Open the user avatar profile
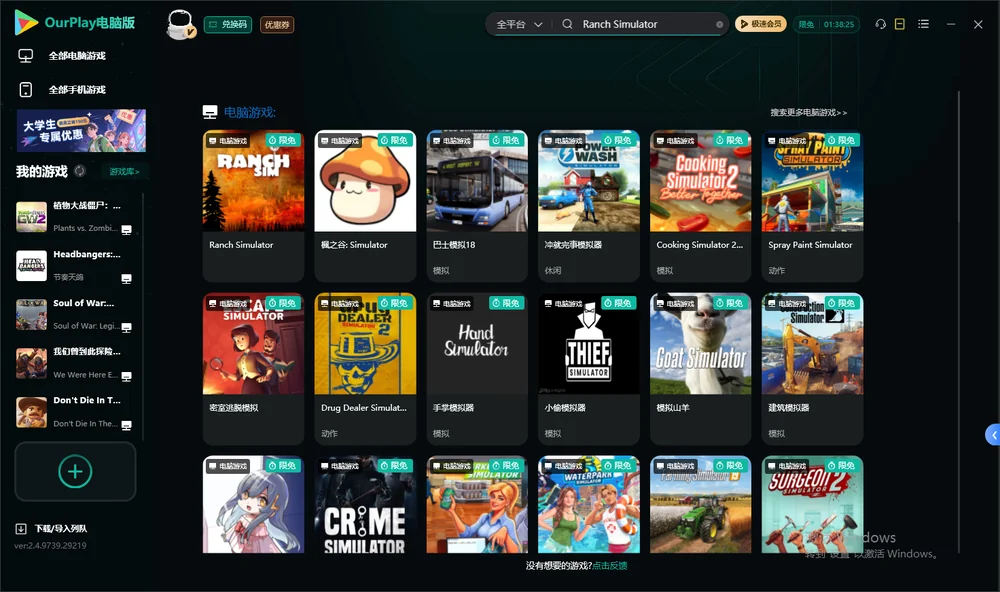 [x=180, y=24]
